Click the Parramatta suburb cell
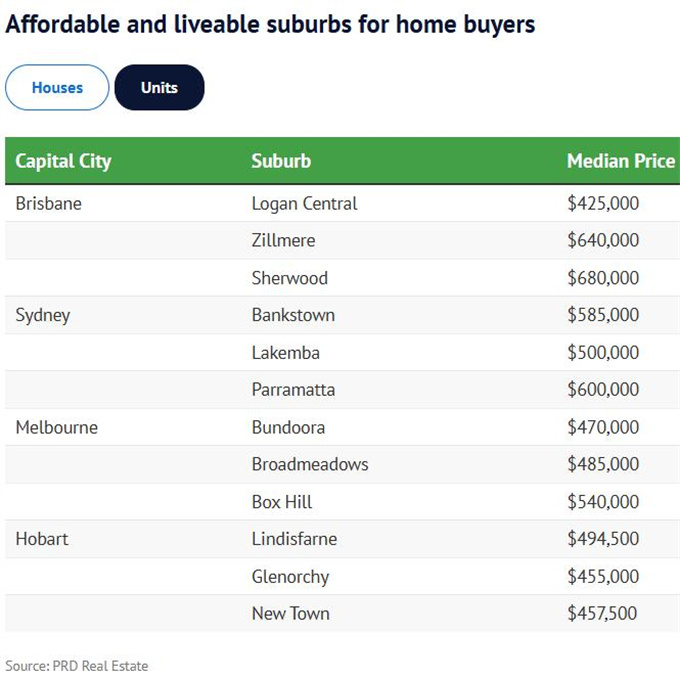The image size is (680, 680). pyautogui.click(x=293, y=389)
